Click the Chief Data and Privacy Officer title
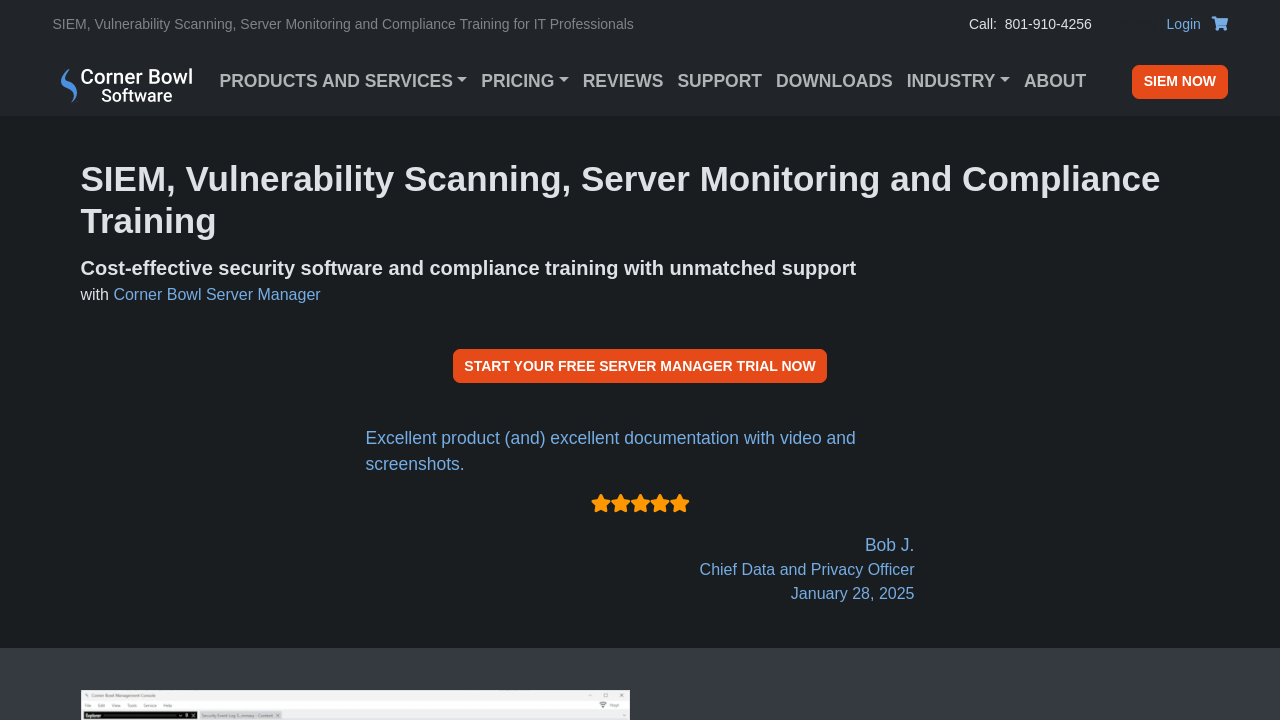This screenshot has height=720, width=1280. click(806, 570)
